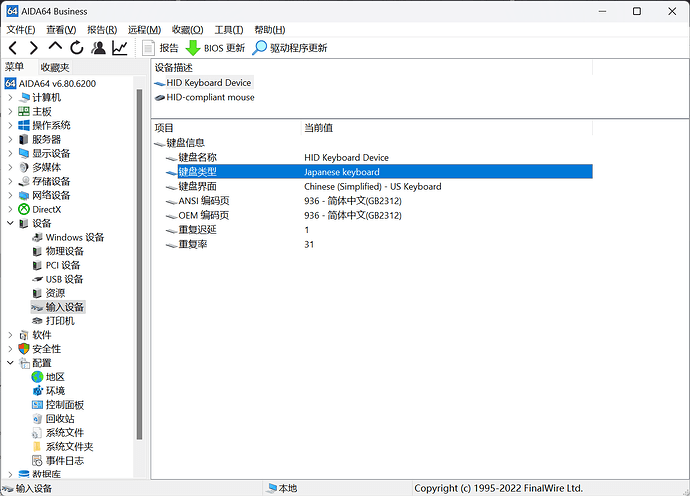
Task: Open the 查看(V) menu
Action: (x=61, y=30)
